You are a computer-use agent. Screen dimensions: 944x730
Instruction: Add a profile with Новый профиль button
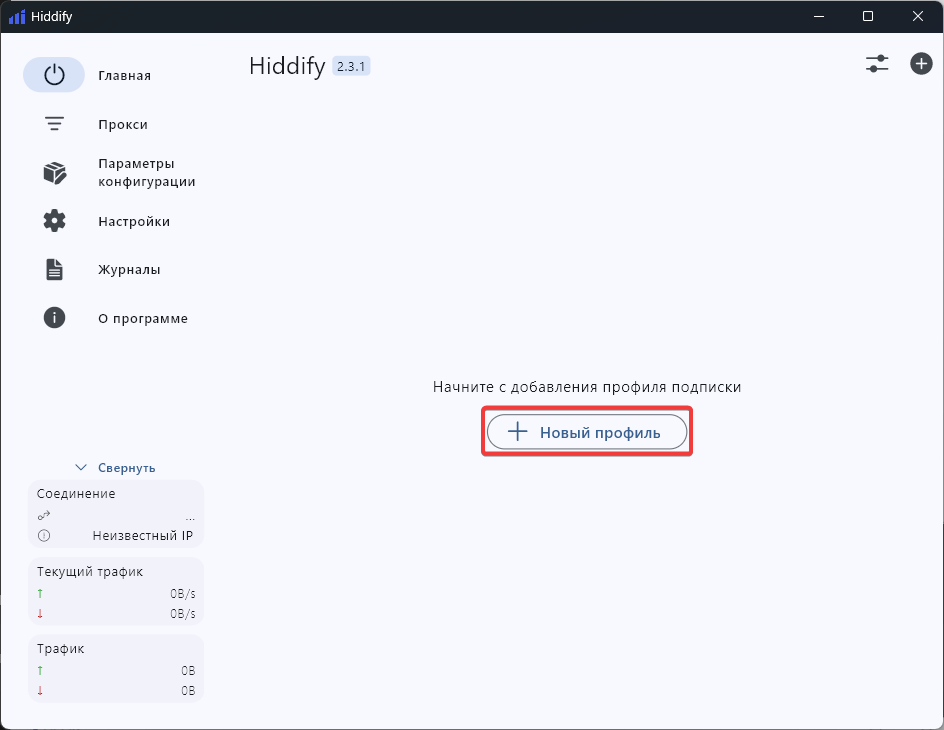587,432
